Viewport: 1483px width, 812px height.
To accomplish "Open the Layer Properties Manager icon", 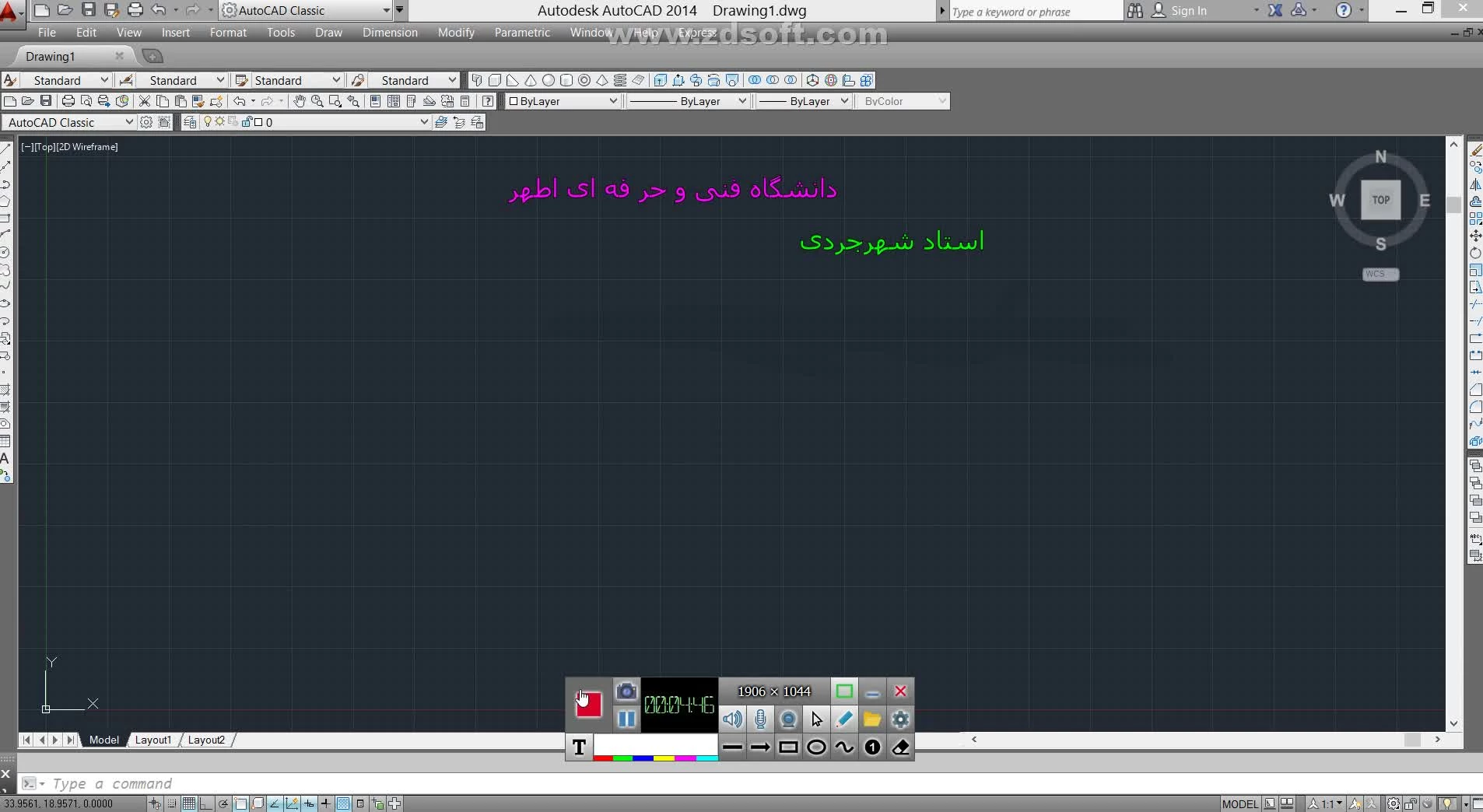I will click(190, 122).
